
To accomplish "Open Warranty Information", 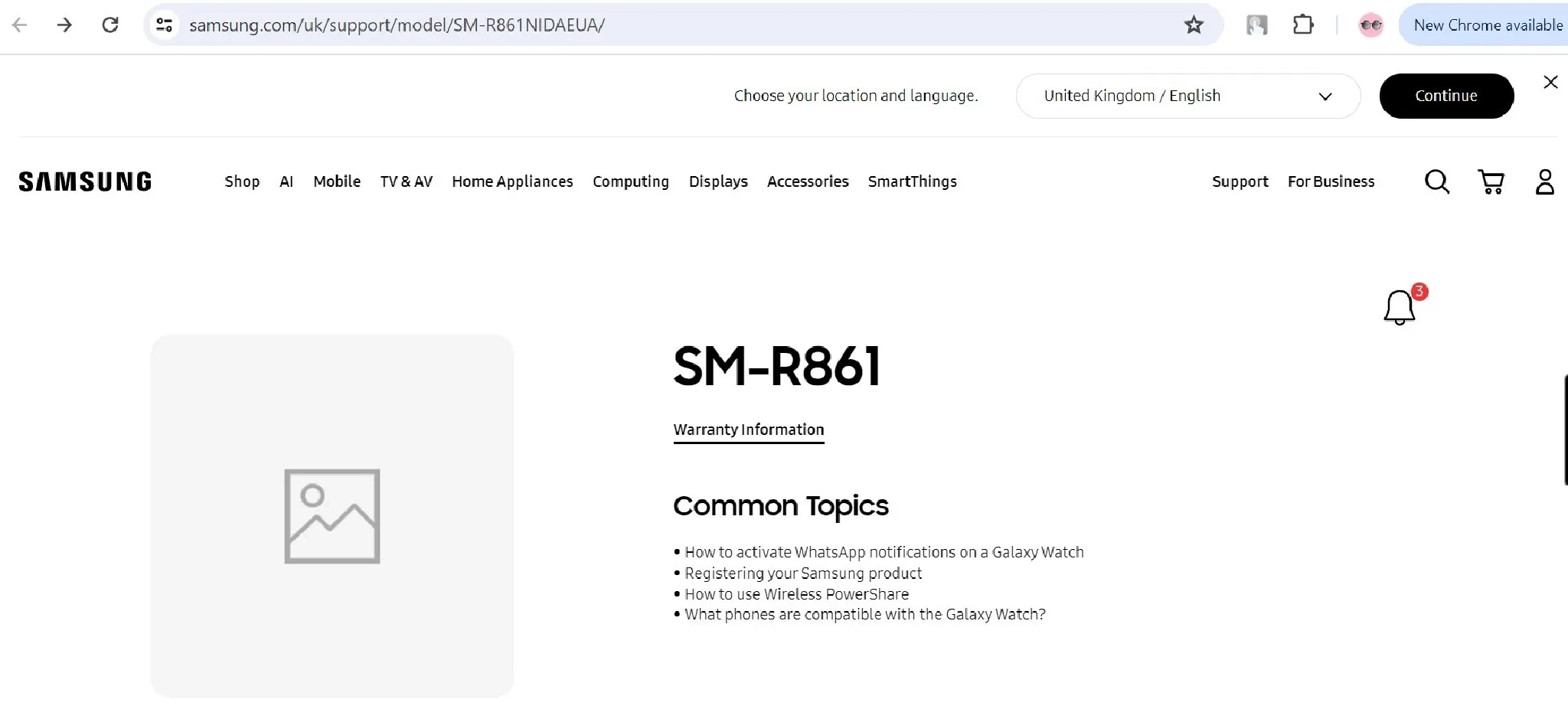I will click(x=748, y=430).
